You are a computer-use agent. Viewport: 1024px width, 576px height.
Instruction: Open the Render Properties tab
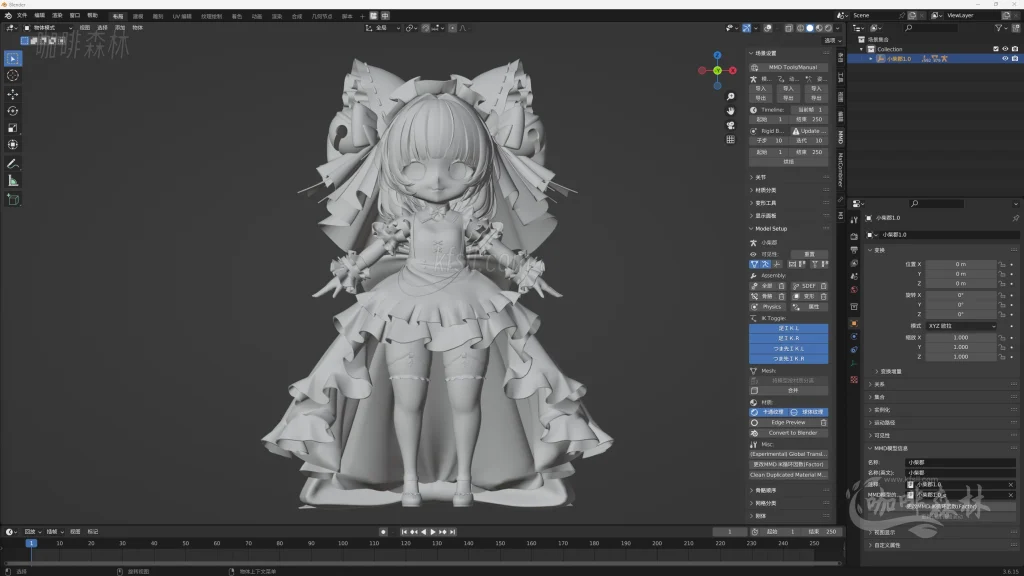pos(855,236)
